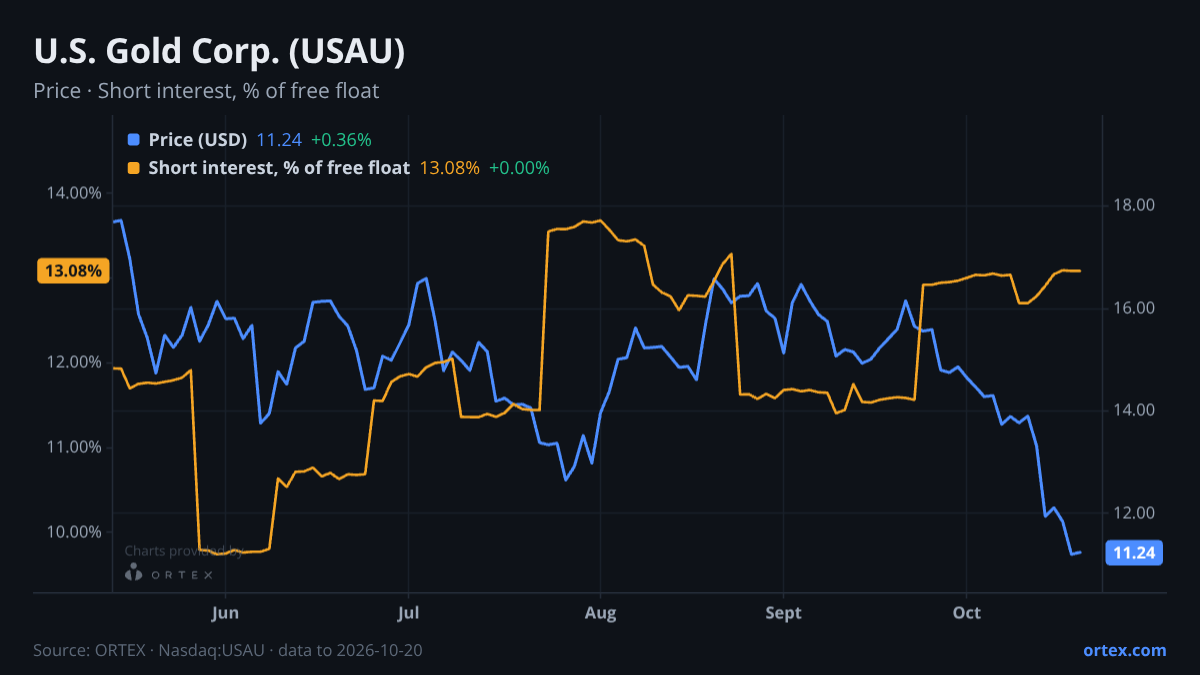The height and width of the screenshot is (675, 1200).
Task: Click the 11.00% left axis label
Action: tap(73, 447)
